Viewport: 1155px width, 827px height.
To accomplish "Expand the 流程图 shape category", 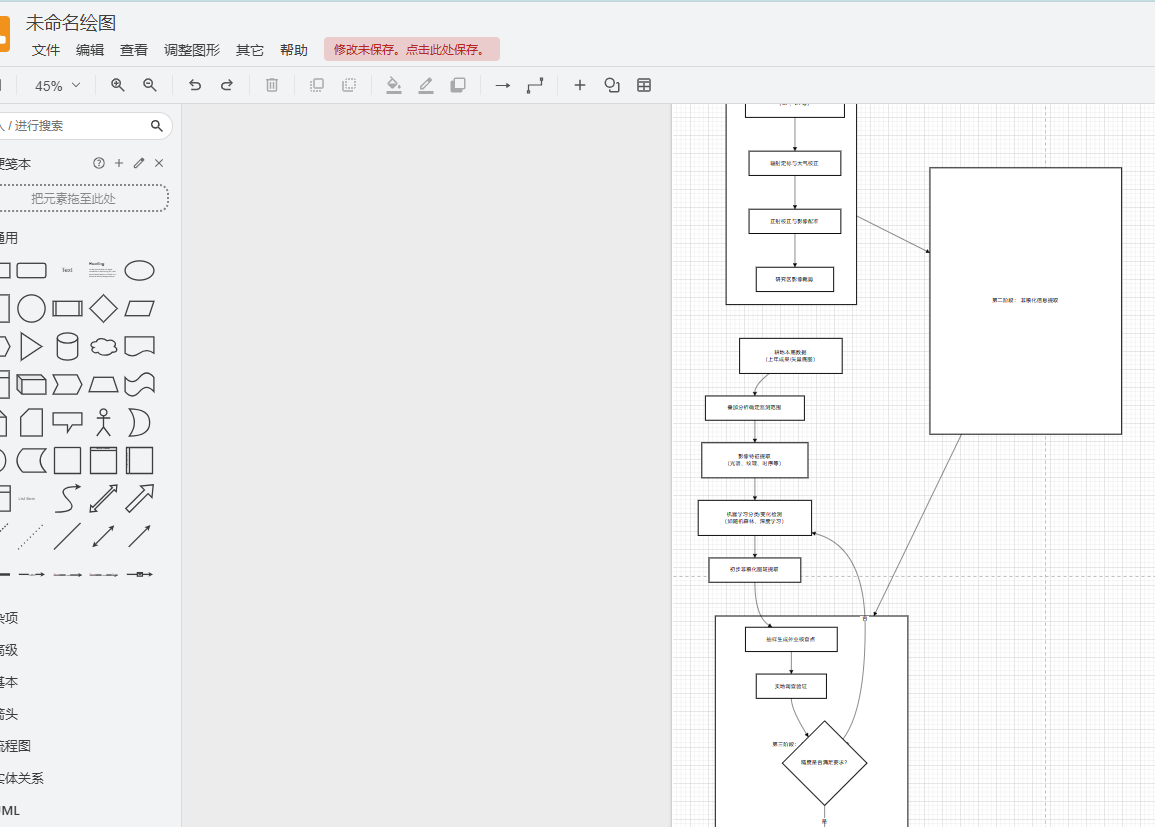I will 15,746.
